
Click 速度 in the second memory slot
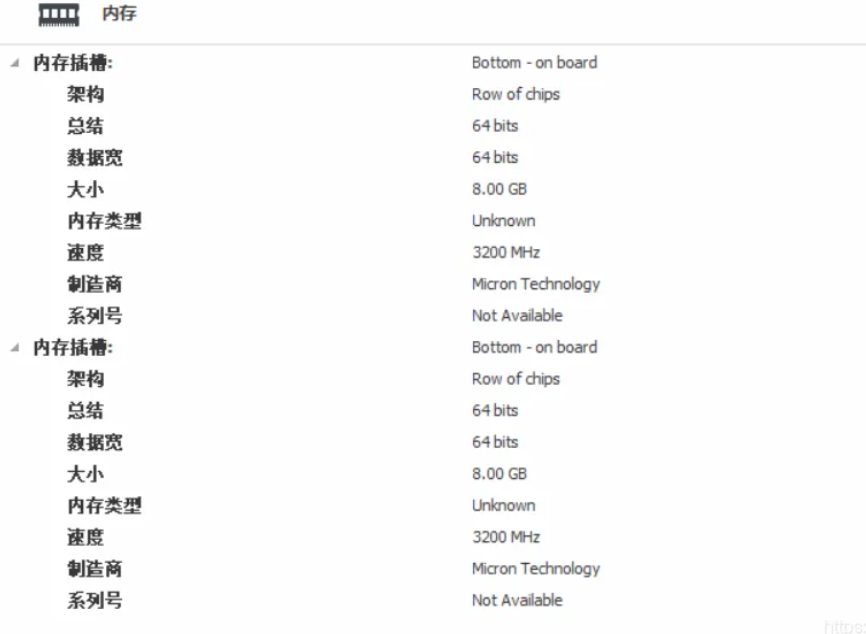[x=85, y=538]
